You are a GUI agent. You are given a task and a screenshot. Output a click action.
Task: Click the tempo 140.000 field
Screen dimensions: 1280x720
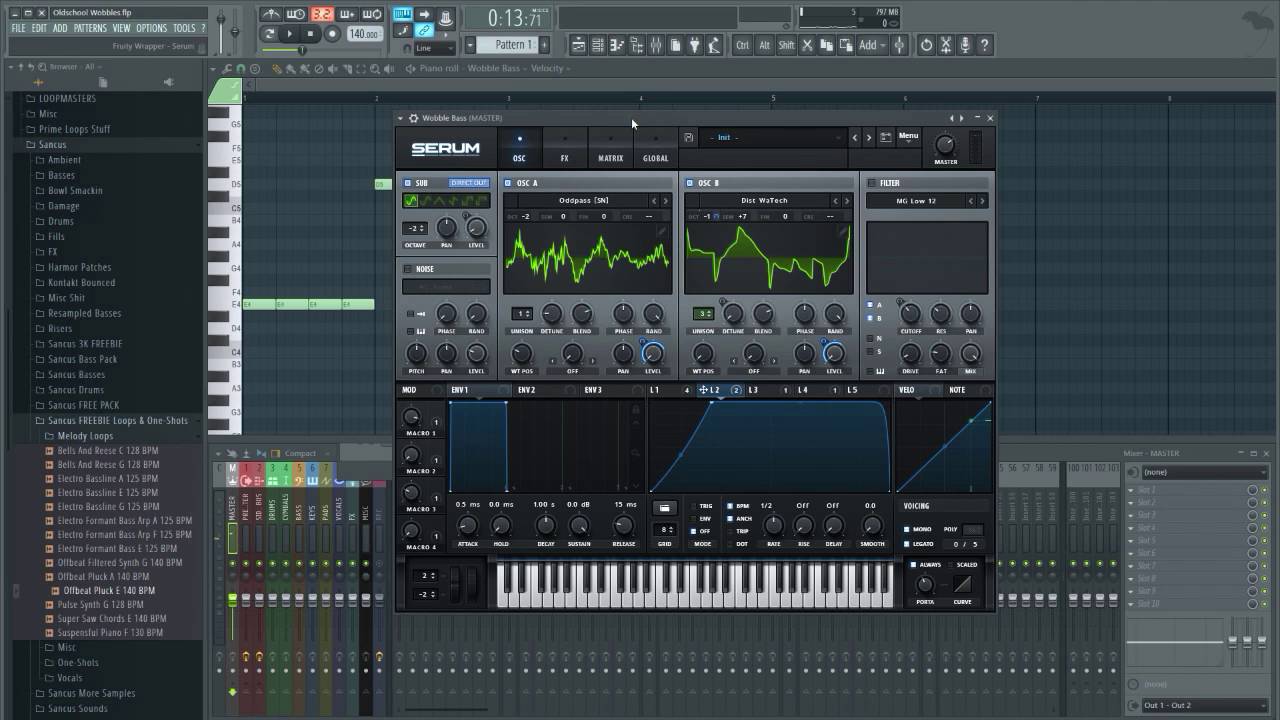(364, 34)
